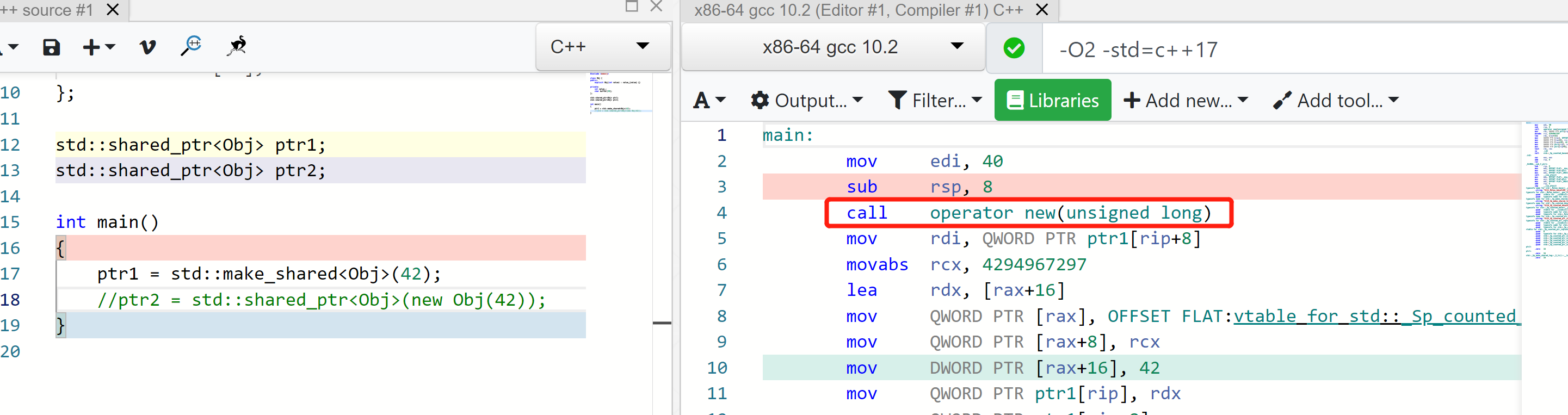Click assembly line 'mov DWORD PTR [rax+16], 42'
Viewport: 1568px width, 415px height.
[1003, 368]
